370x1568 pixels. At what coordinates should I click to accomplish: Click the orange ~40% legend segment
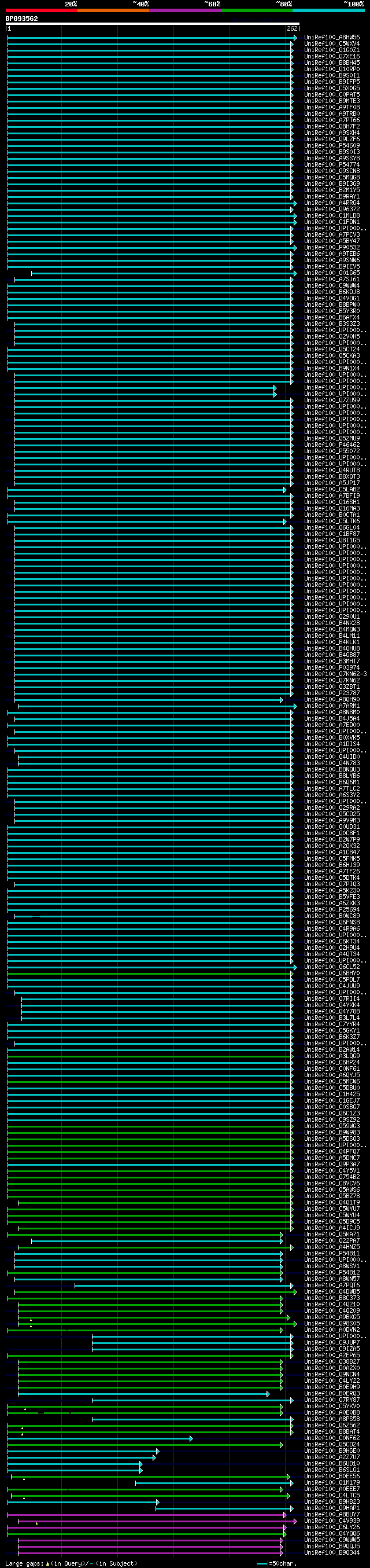click(113, 10)
